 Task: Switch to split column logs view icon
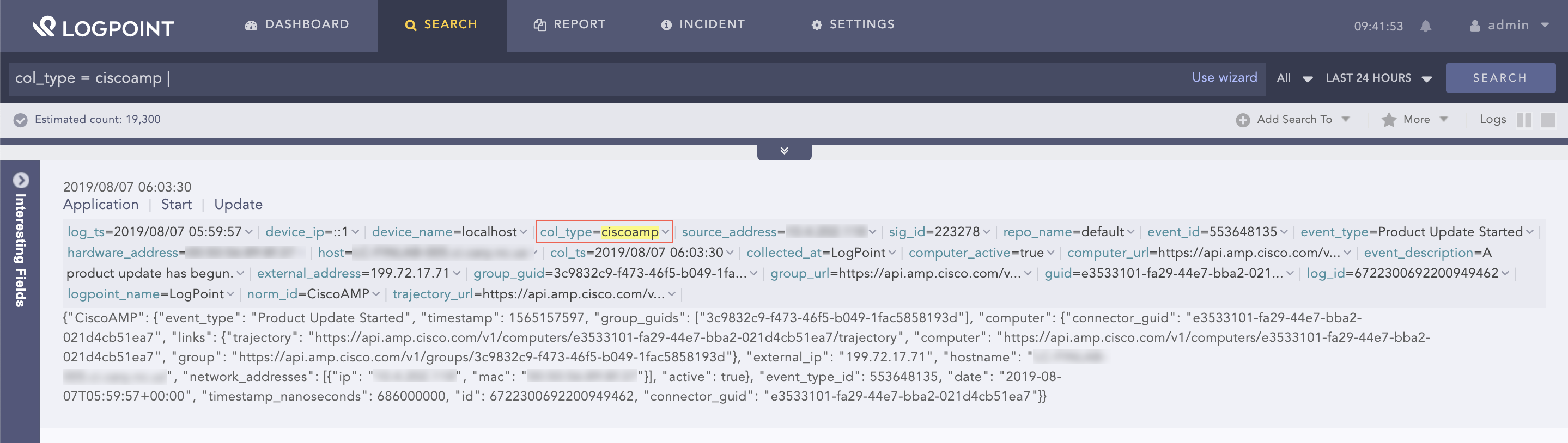1523,120
